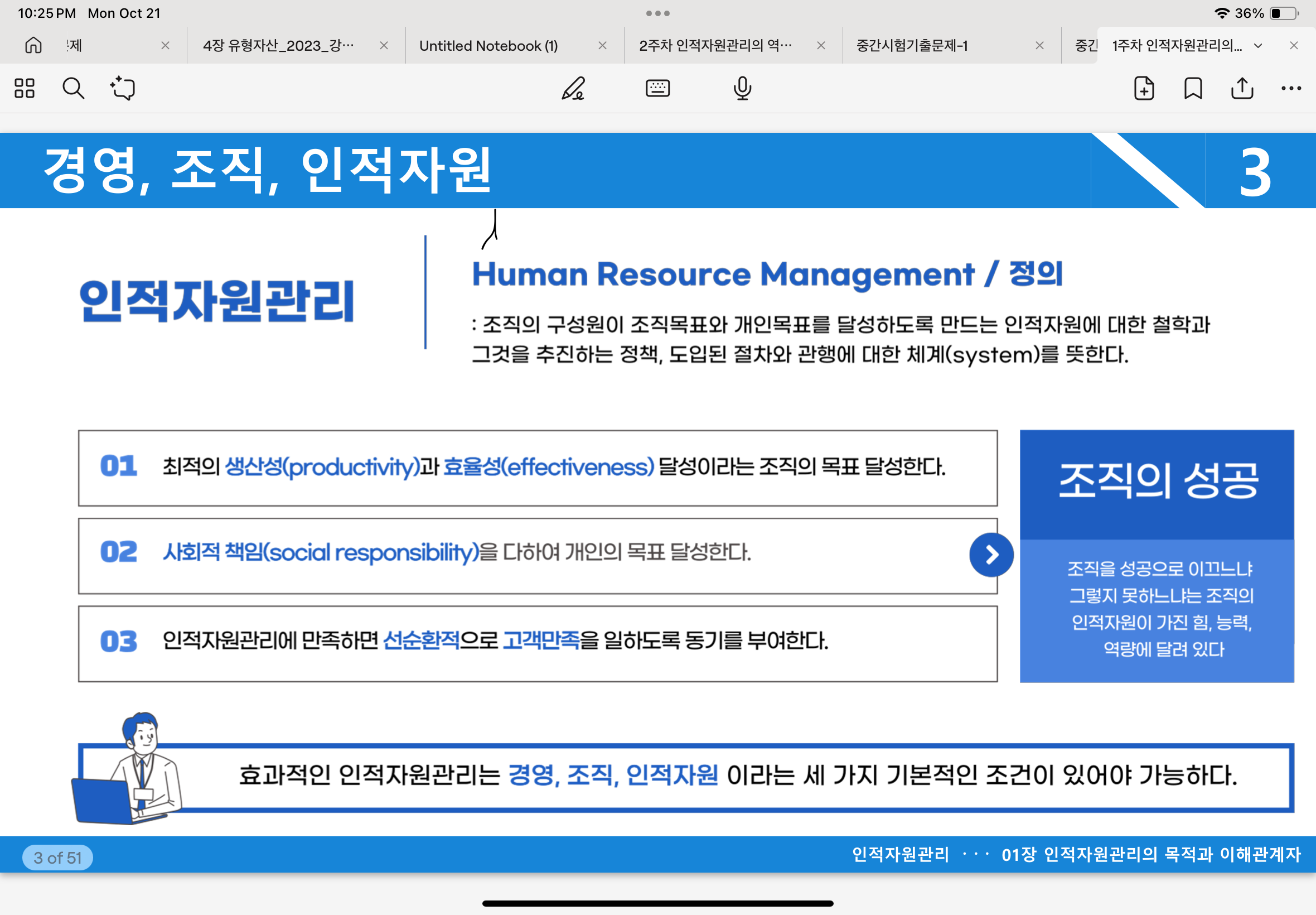Image resolution: width=1316 pixels, height=915 pixels.
Task: Open the search tool
Action: click(74, 88)
